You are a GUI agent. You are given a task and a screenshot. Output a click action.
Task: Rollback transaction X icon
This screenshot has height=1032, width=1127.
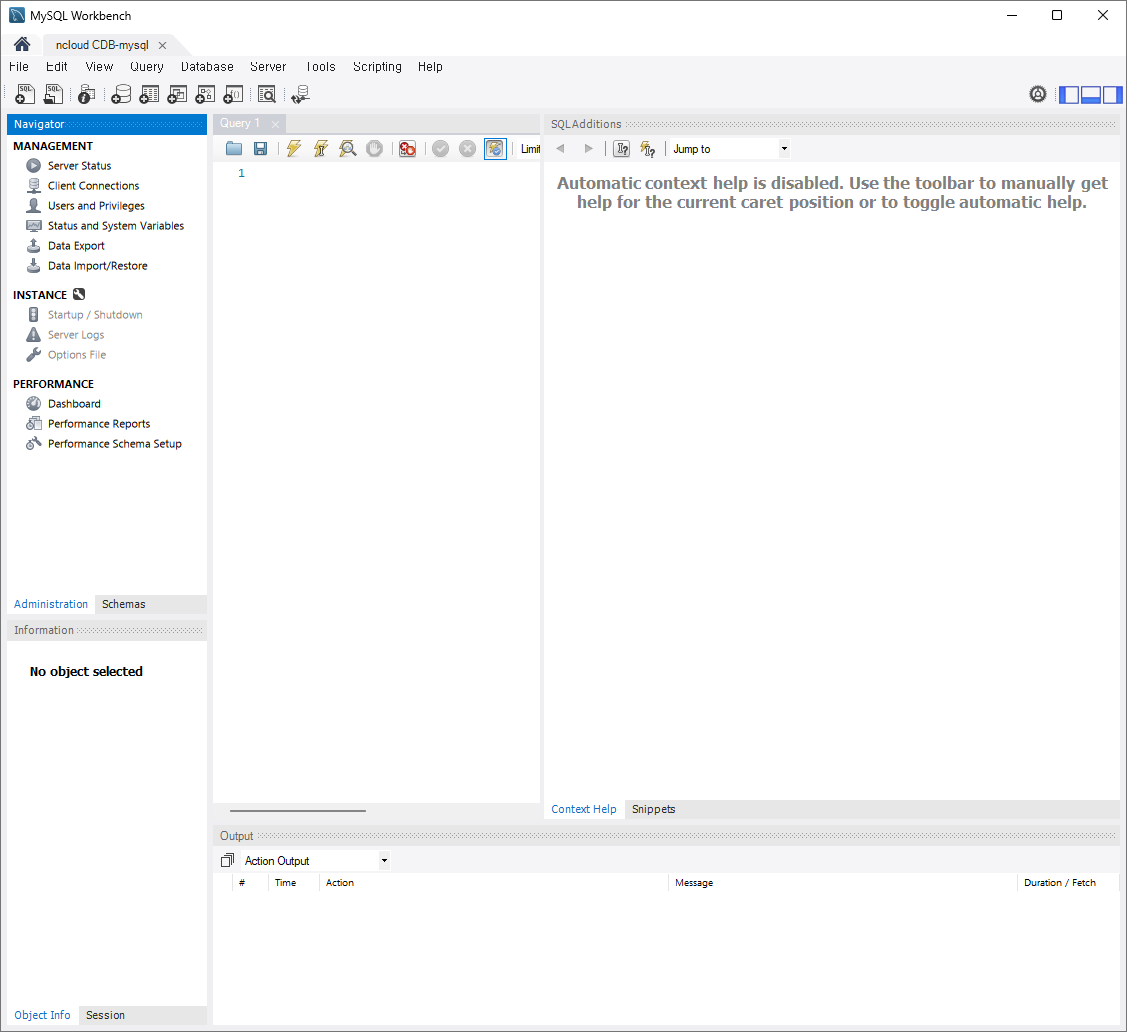tap(467, 149)
